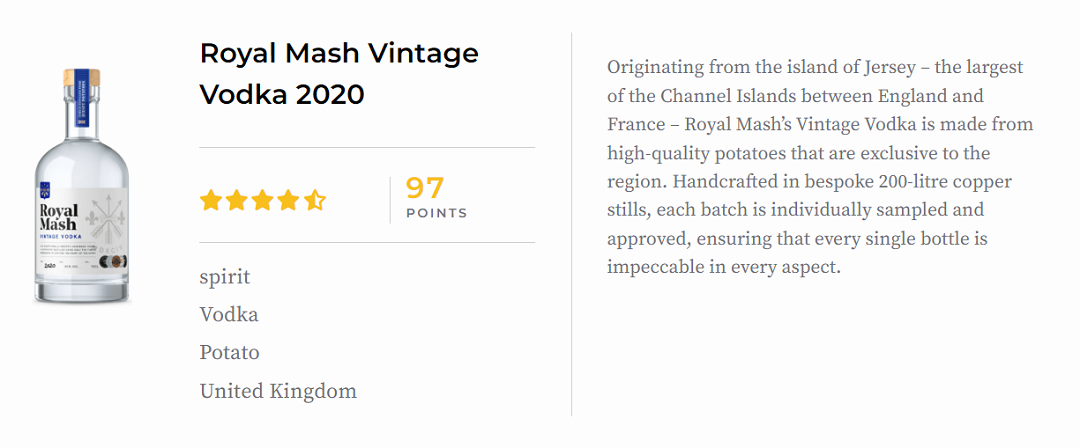1080x448 pixels.
Task: Click the 'Vodka' type tag
Action: [x=229, y=315]
